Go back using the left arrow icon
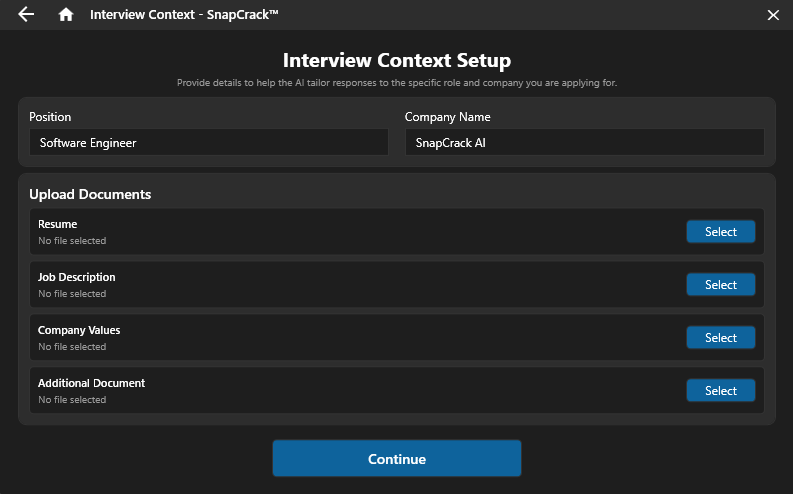Image resolution: width=793 pixels, height=494 pixels. pos(26,15)
